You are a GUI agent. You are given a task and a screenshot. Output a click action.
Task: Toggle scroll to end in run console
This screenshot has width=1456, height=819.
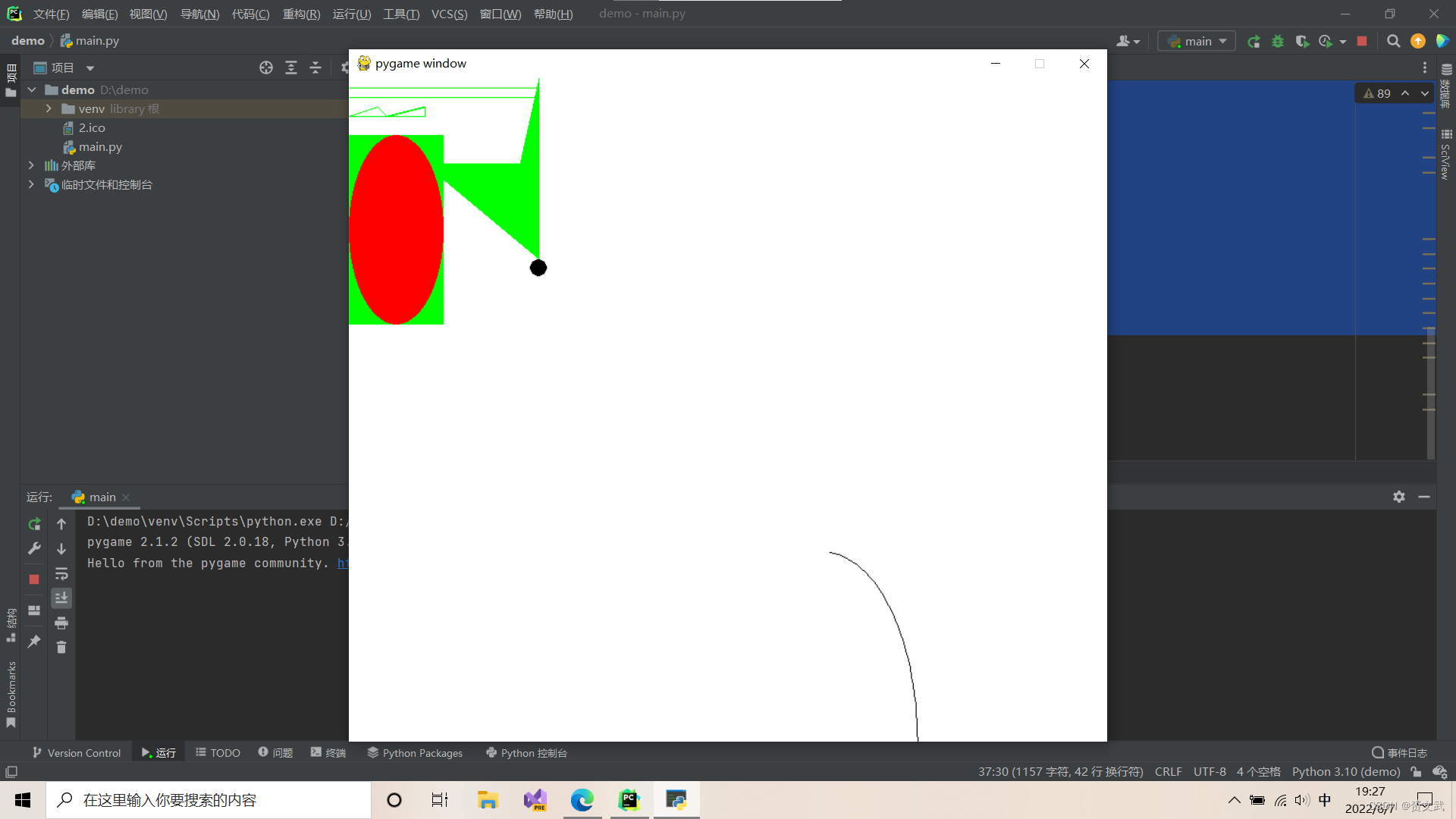point(61,598)
